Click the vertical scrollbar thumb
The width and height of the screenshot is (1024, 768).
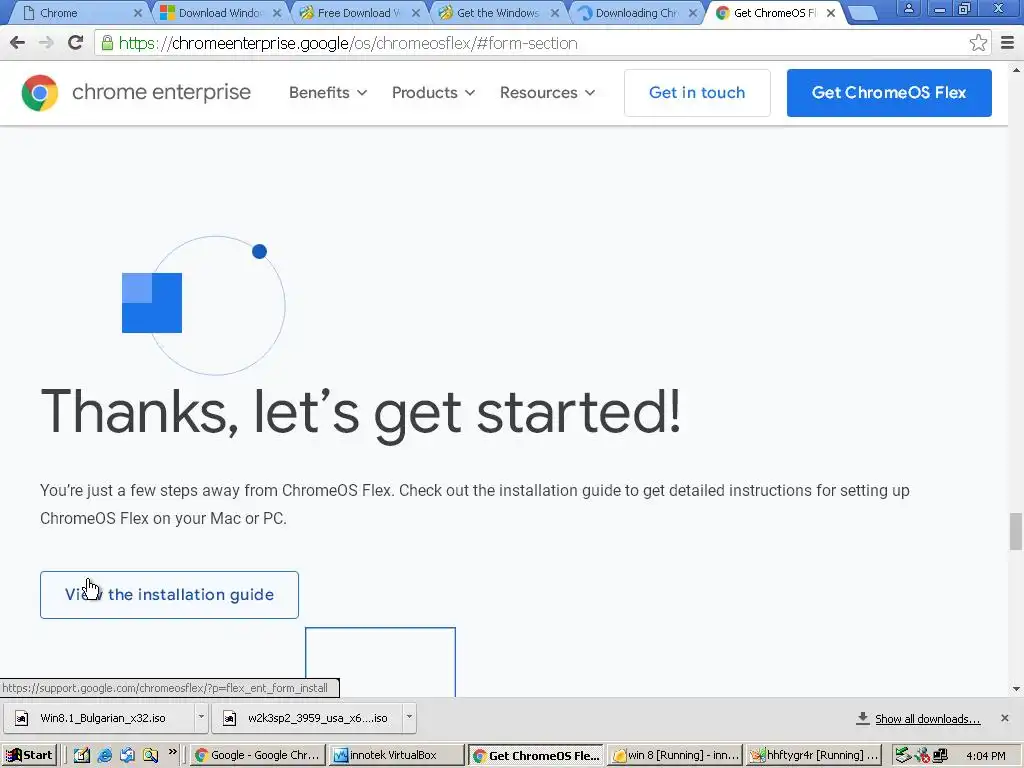(1016, 532)
